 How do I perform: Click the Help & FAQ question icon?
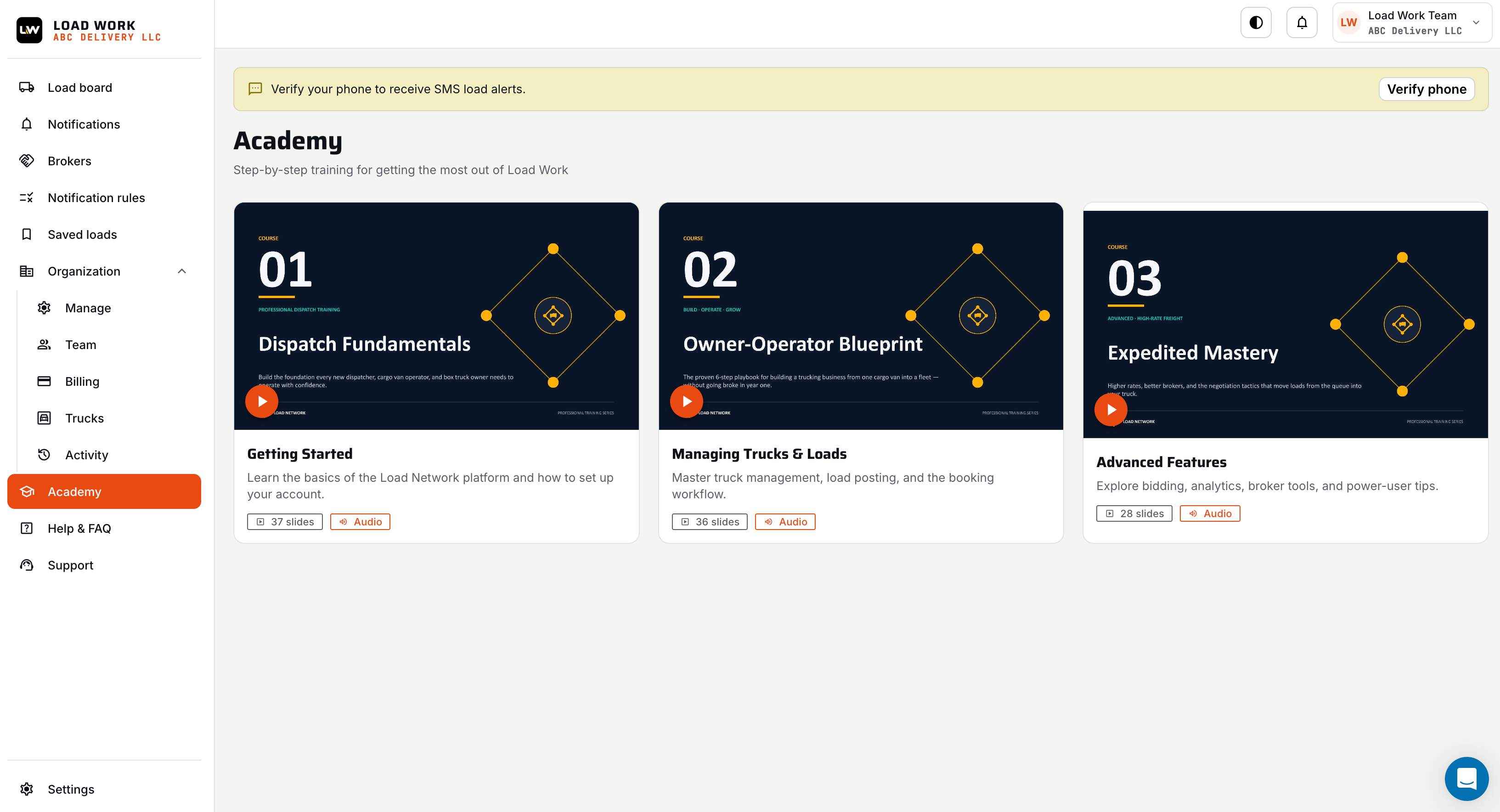coord(27,528)
